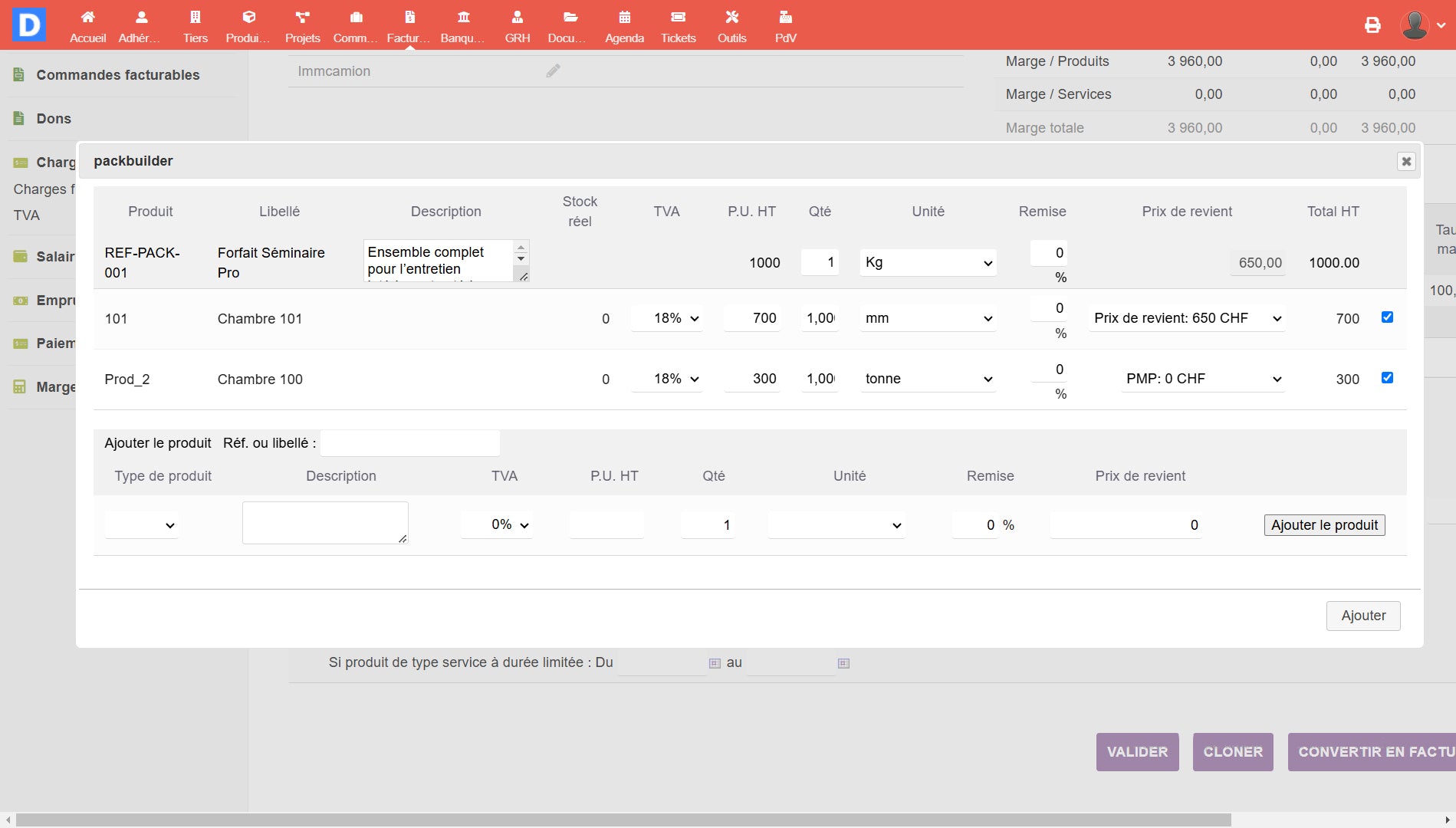Open the Projets module icon

point(302,18)
